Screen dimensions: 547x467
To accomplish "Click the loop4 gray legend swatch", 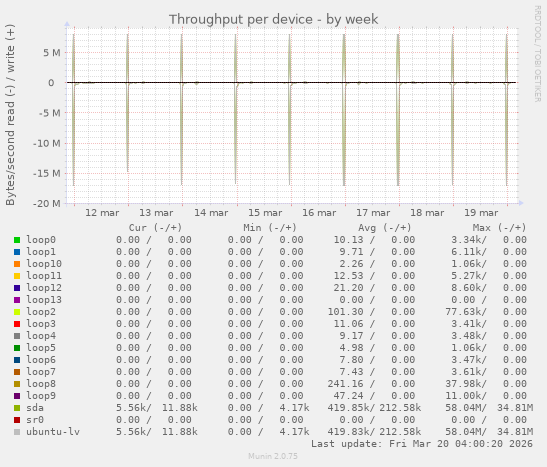I will point(17,336).
